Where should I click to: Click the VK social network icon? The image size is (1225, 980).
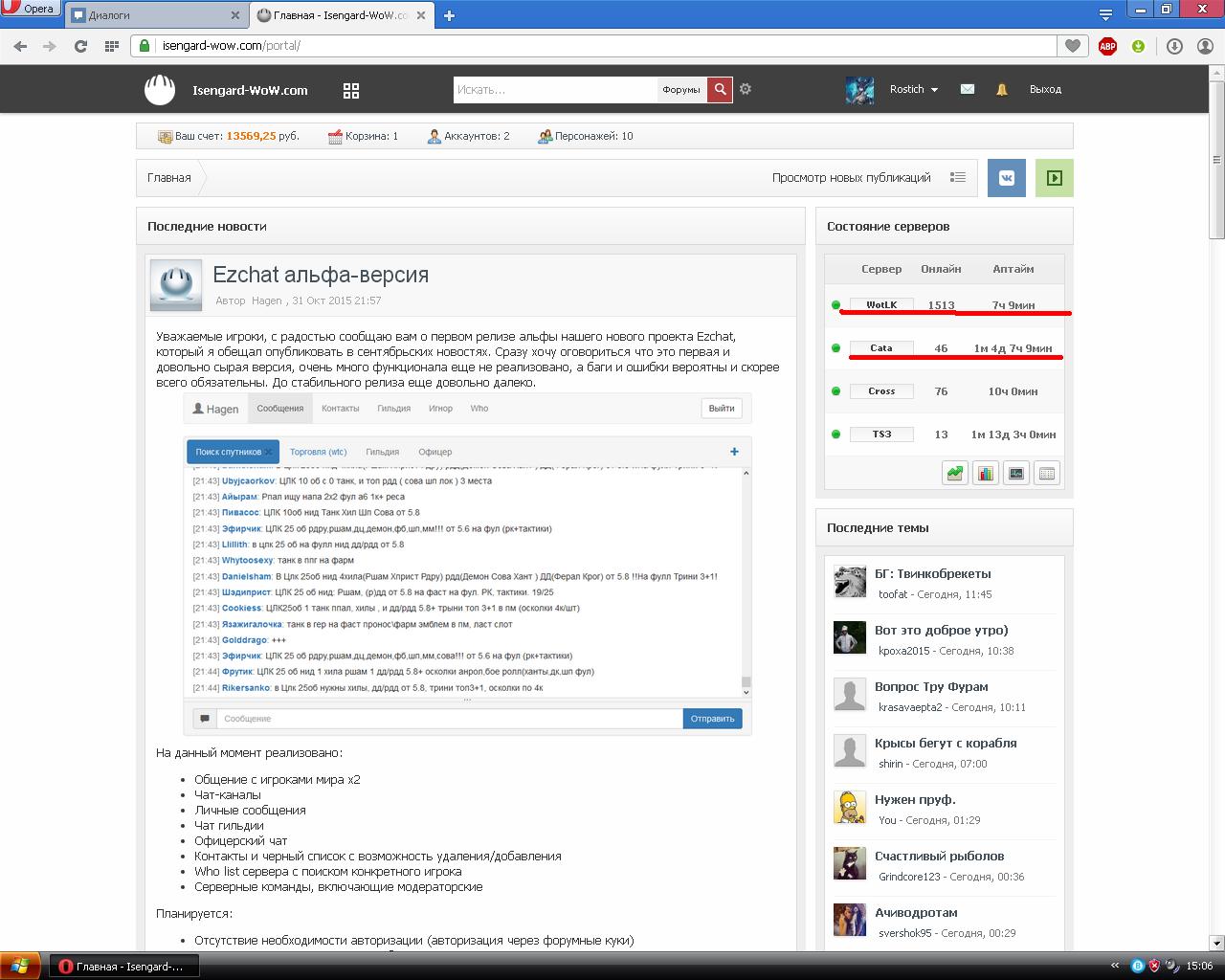pos(1007,178)
